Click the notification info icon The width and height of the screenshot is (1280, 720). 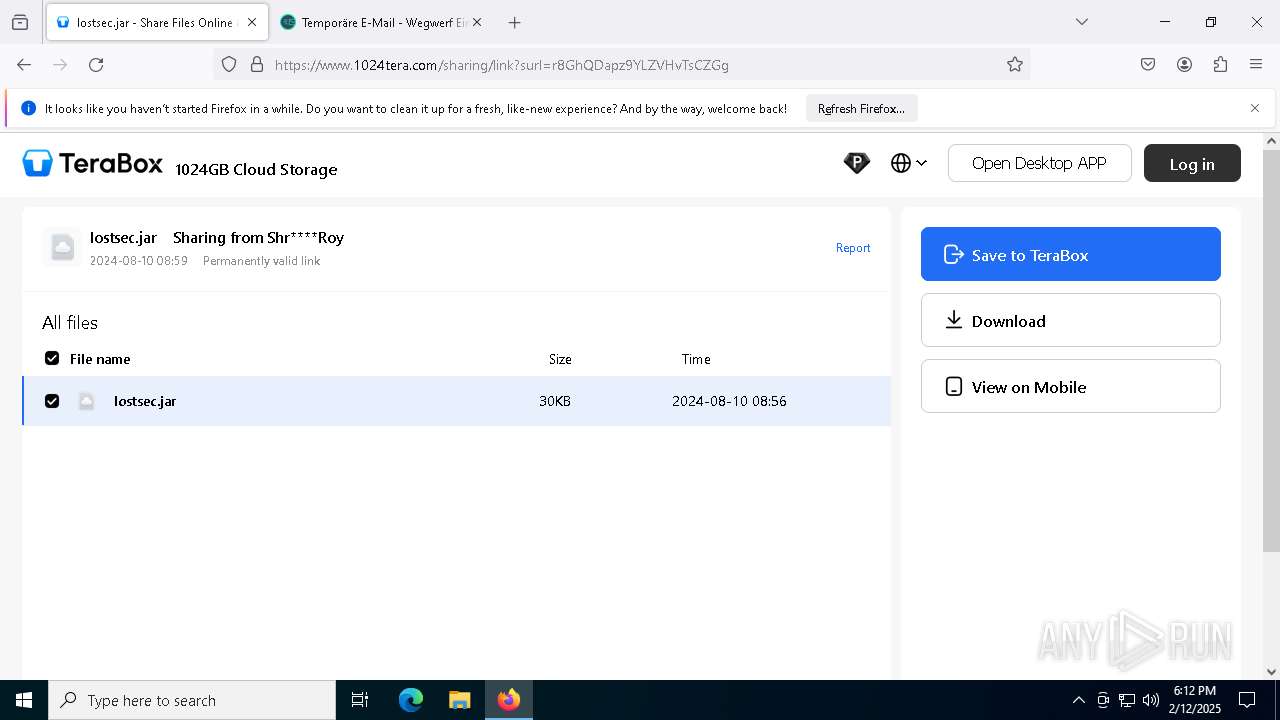28,108
